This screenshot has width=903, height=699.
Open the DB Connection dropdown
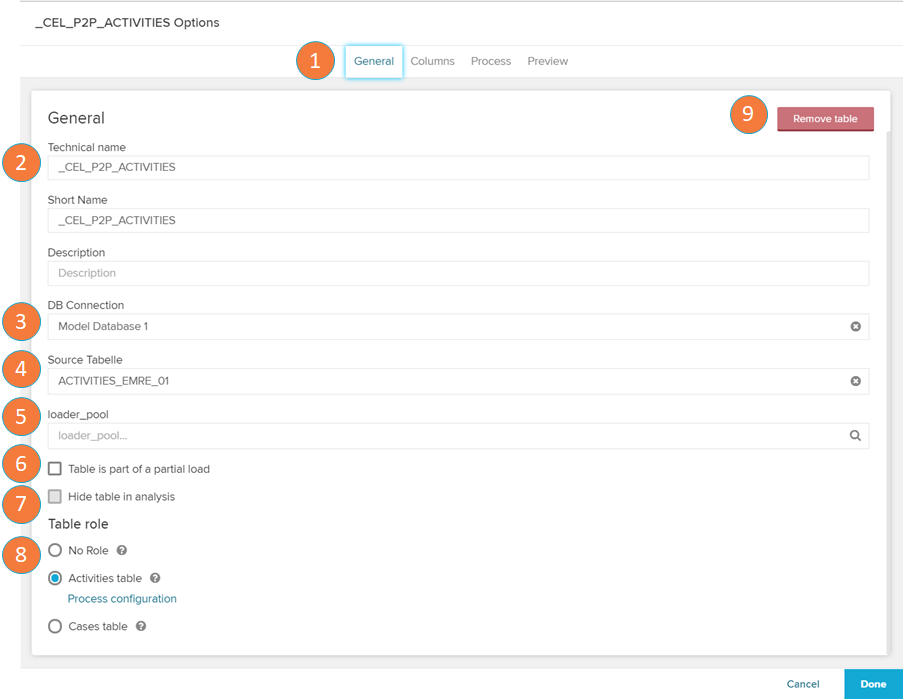(440, 327)
